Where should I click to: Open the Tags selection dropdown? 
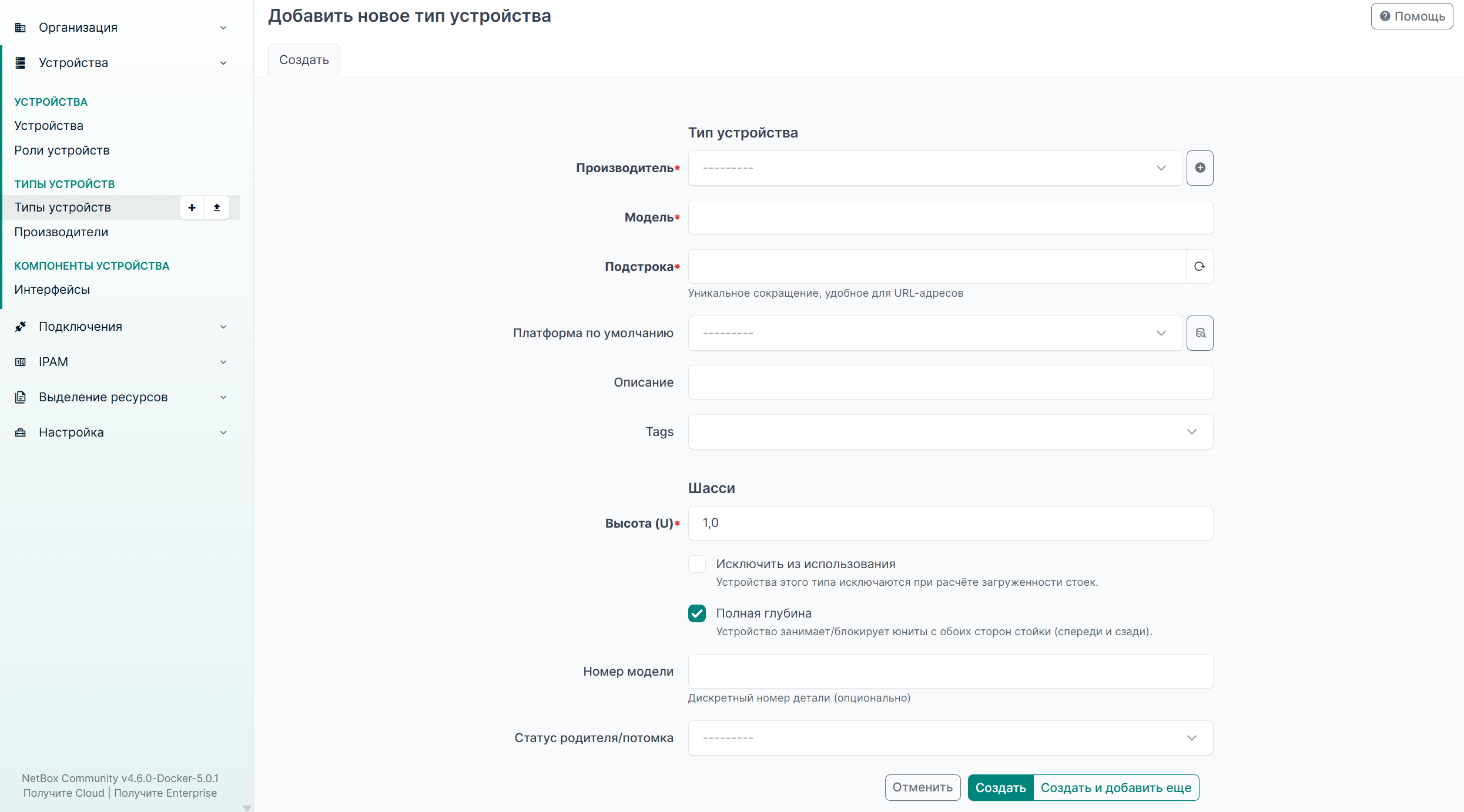950,432
